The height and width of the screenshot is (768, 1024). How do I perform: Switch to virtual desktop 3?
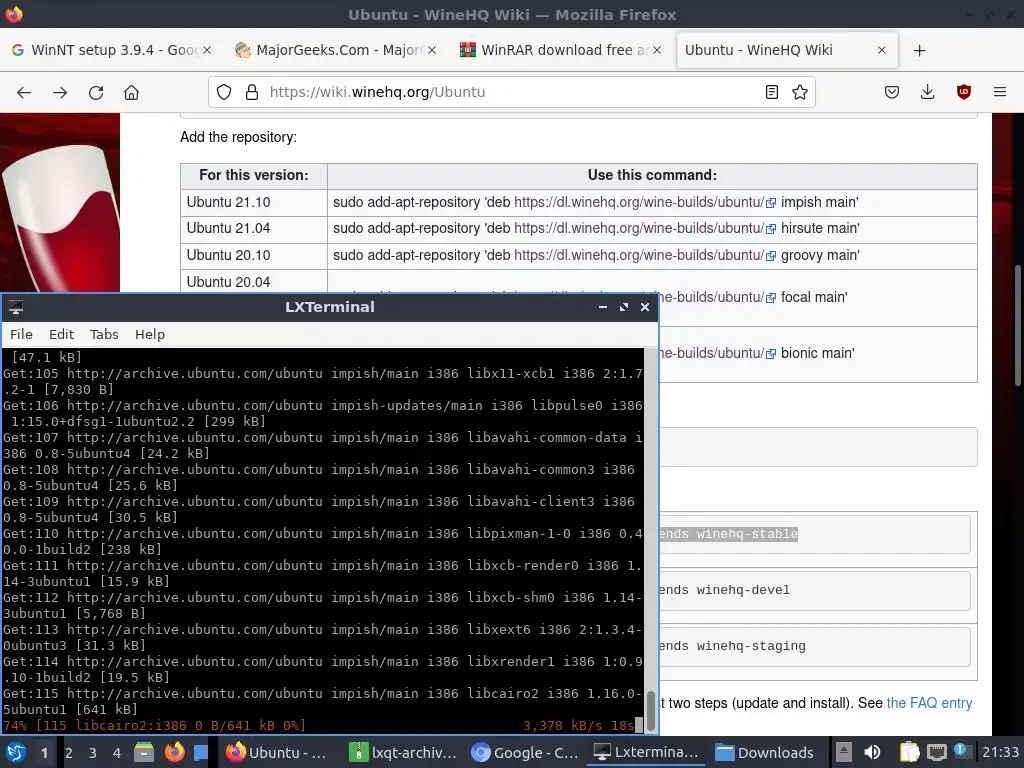point(93,753)
